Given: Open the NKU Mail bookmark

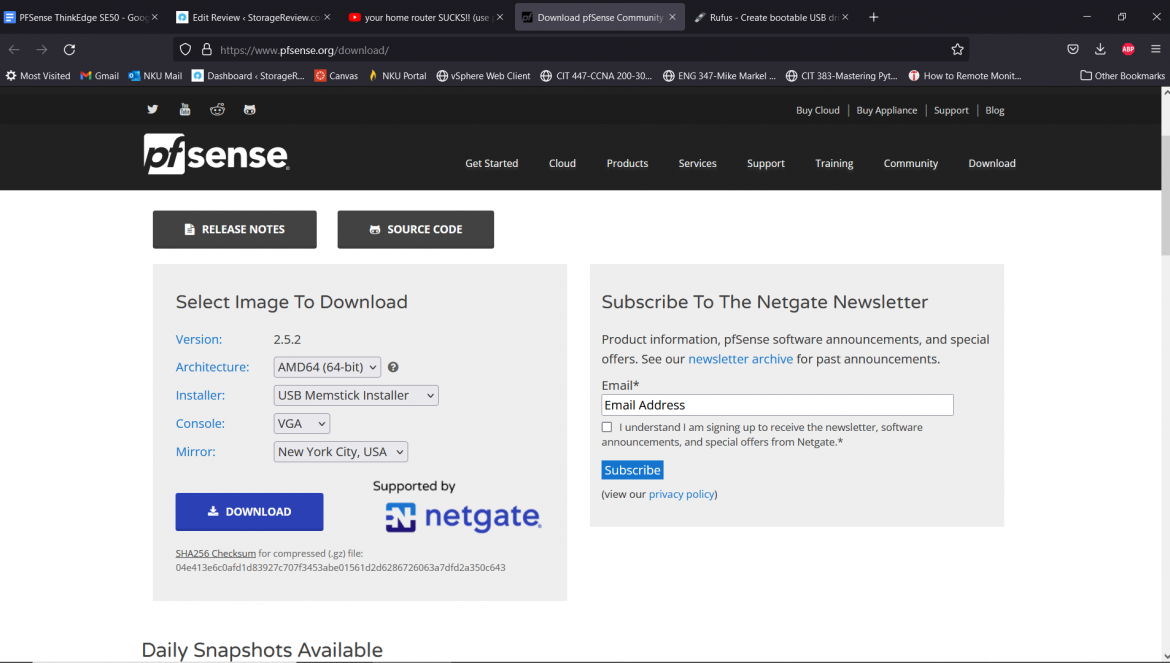Looking at the screenshot, I should [x=155, y=75].
